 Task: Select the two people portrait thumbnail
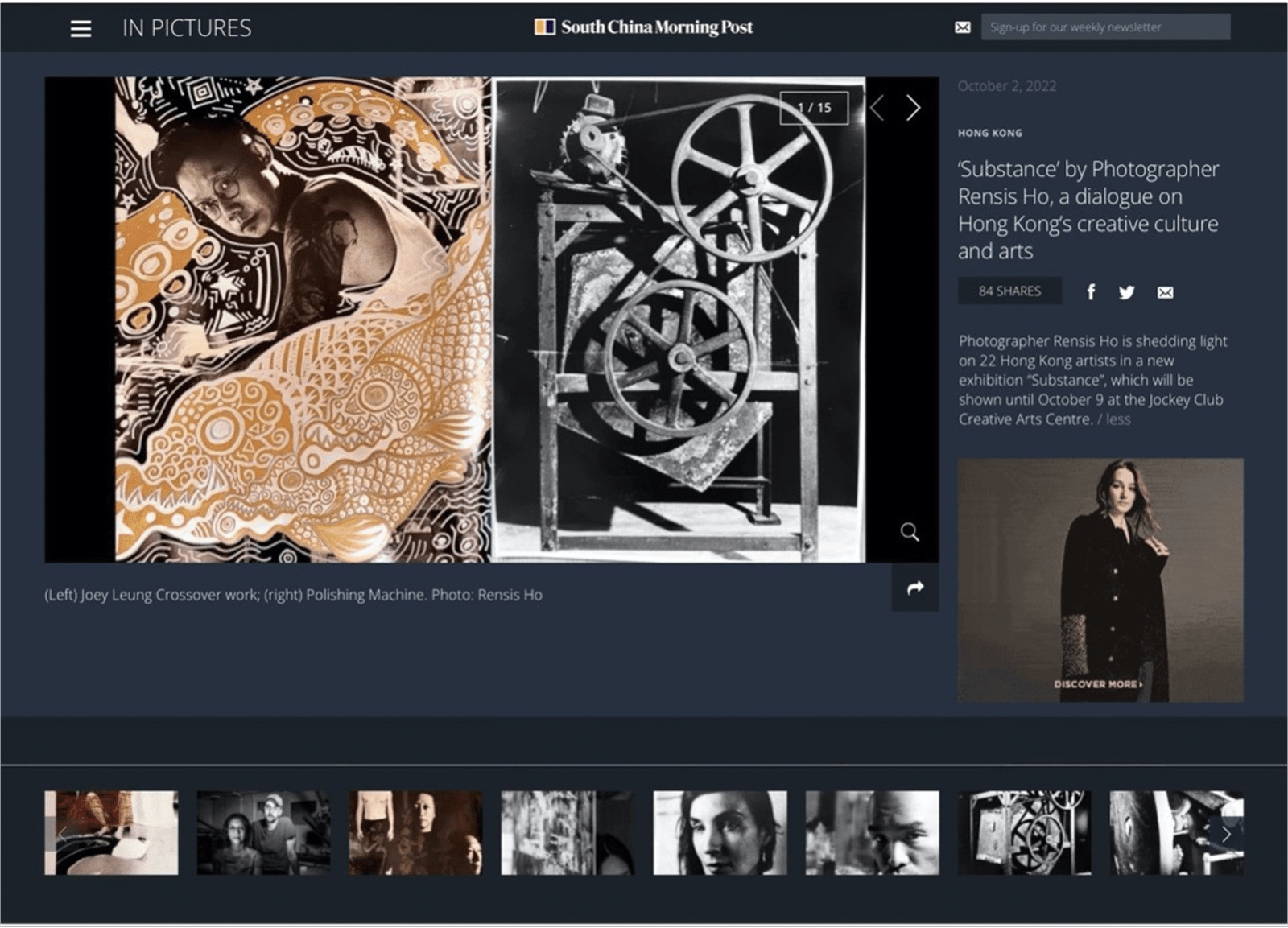263,832
